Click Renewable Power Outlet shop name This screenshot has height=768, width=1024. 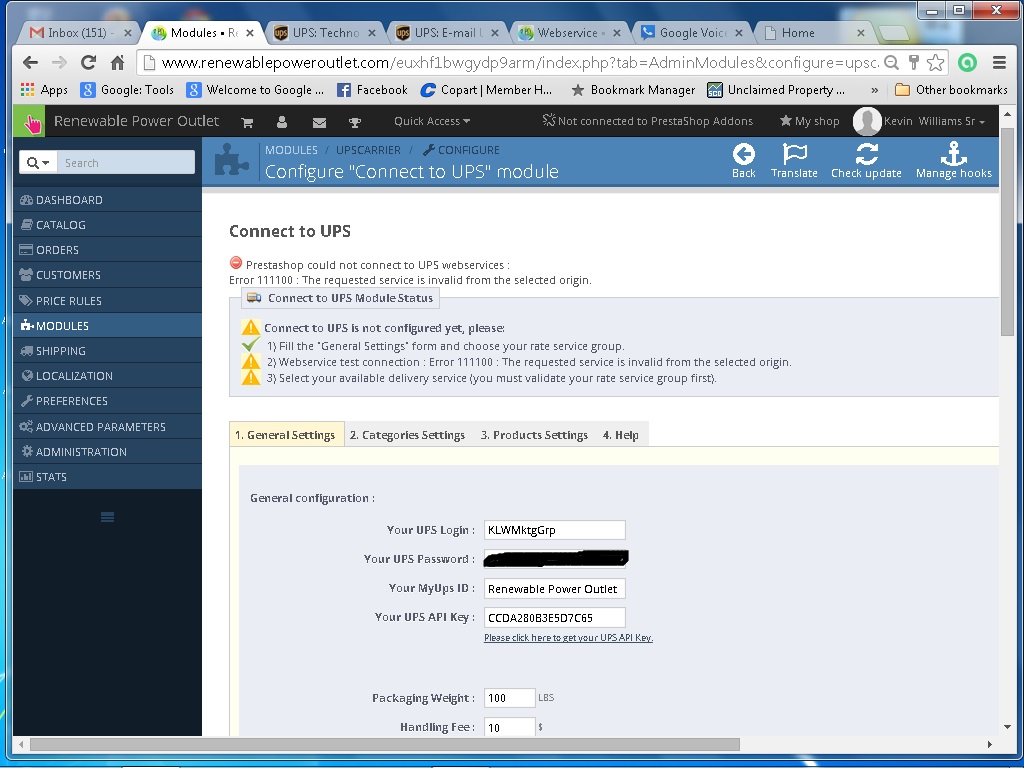pos(136,121)
